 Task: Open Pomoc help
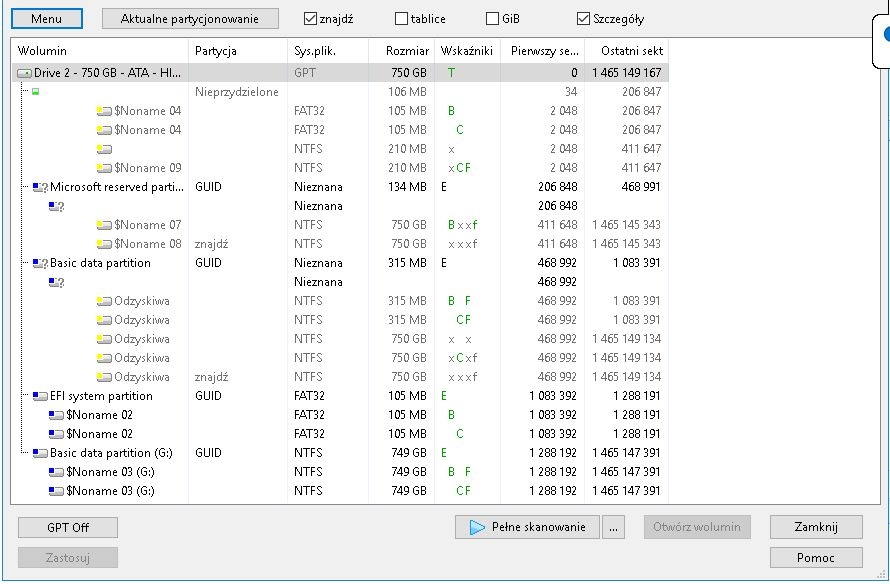(816, 558)
